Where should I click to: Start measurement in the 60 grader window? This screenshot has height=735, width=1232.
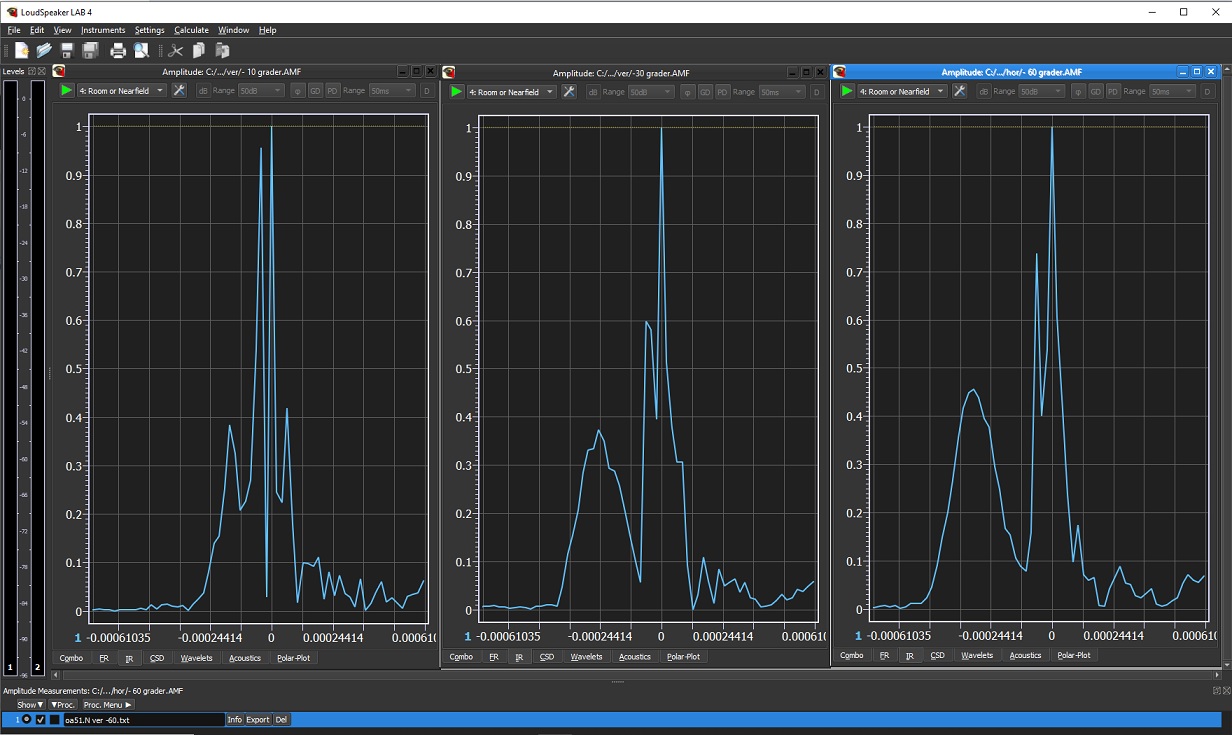pos(847,91)
